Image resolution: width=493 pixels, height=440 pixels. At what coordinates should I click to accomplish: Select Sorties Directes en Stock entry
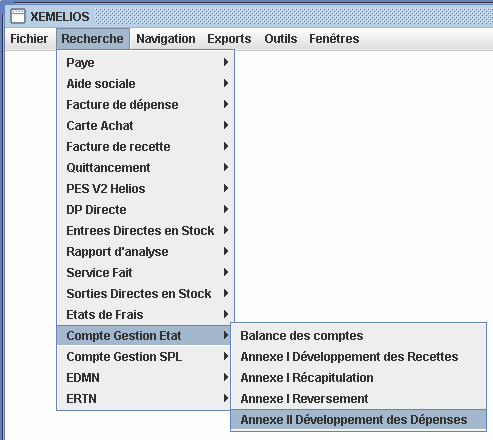pos(146,293)
